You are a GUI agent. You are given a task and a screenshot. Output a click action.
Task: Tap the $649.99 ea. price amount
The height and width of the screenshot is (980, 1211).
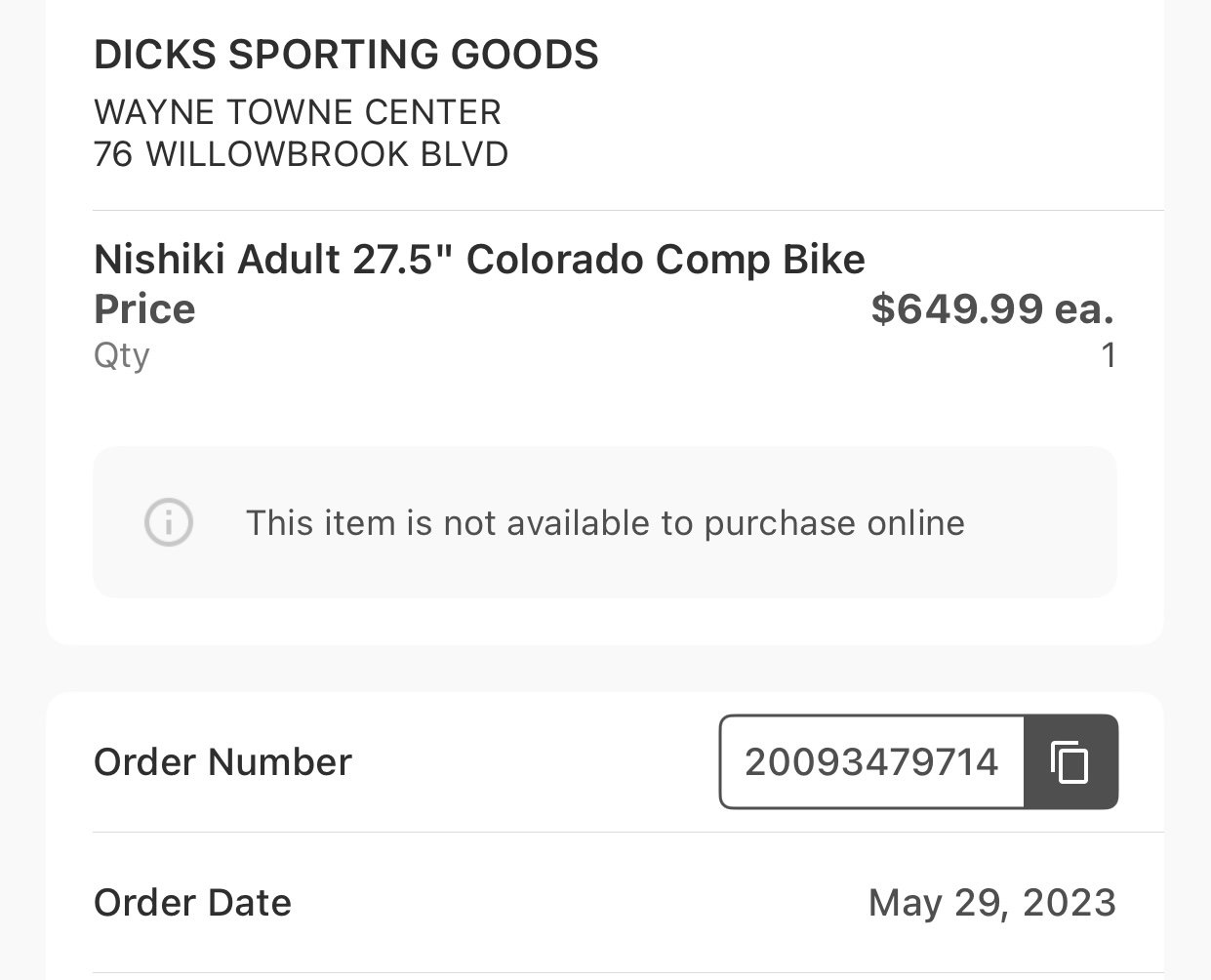(x=991, y=309)
